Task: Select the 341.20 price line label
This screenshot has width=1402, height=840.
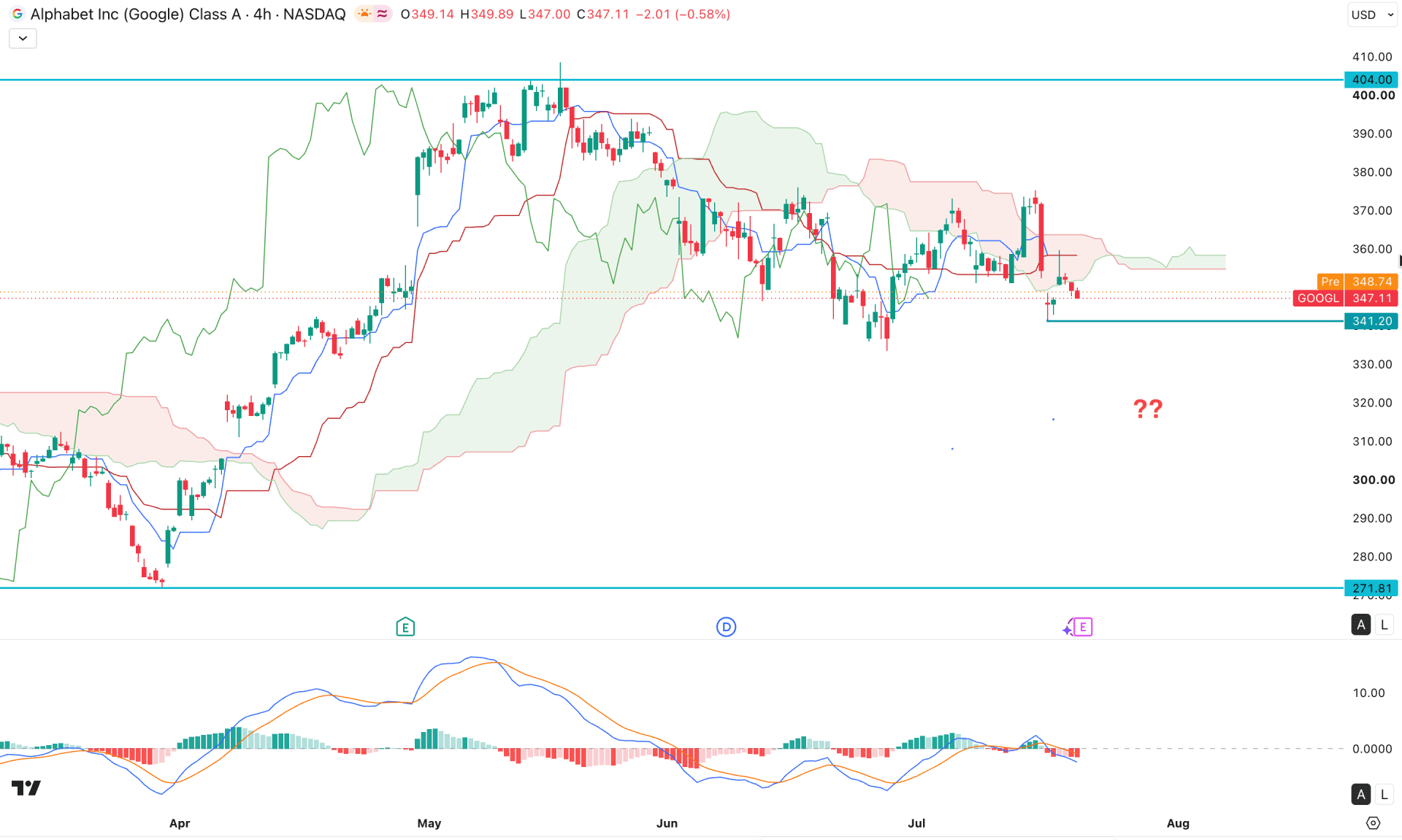Action: point(1371,321)
